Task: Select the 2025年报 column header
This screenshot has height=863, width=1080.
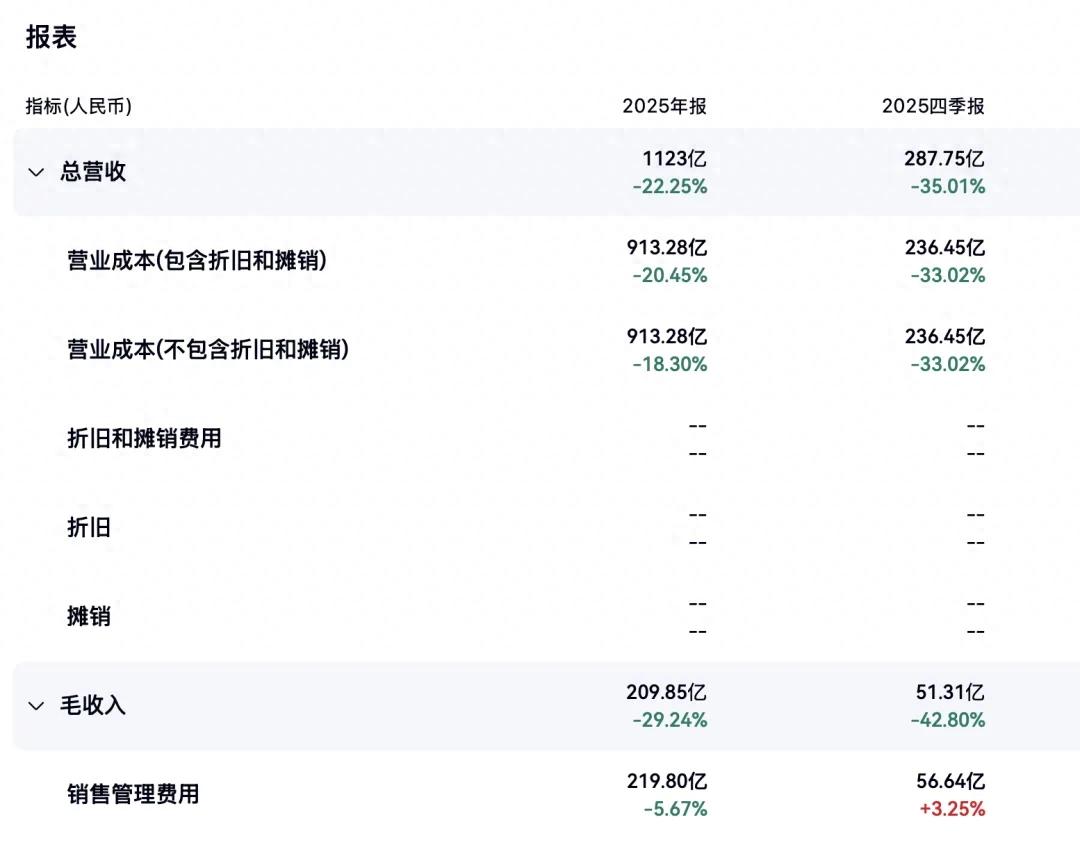Action: [x=664, y=106]
